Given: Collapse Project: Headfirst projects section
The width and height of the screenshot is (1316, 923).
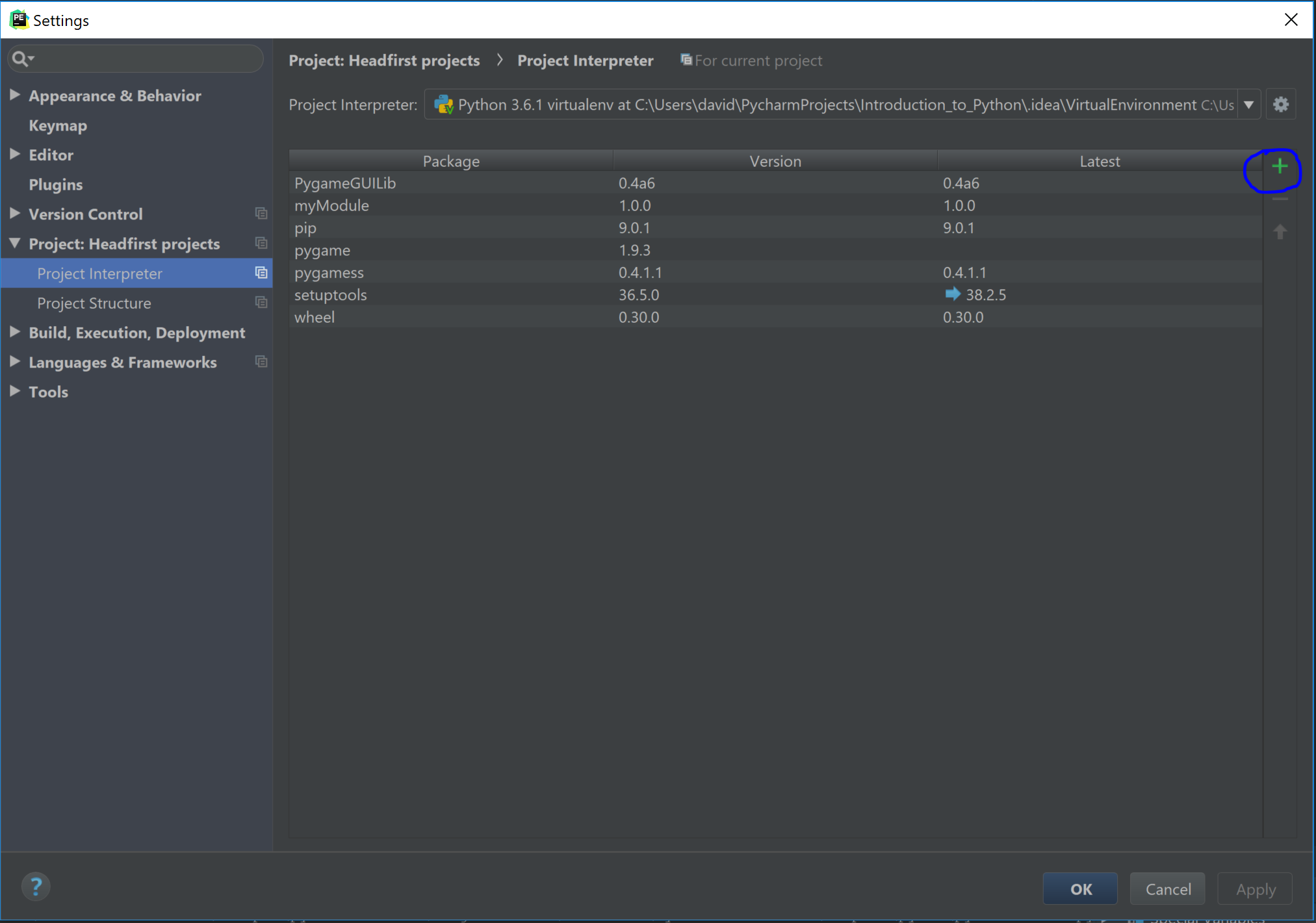Looking at the screenshot, I should pyautogui.click(x=15, y=243).
